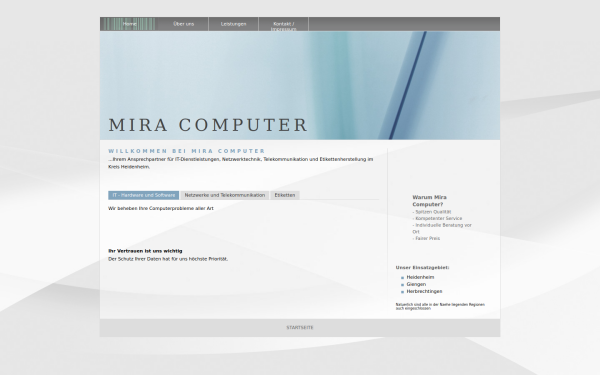Click the Unser Einsatzgebiet heading
The image size is (600, 375).
422,267
